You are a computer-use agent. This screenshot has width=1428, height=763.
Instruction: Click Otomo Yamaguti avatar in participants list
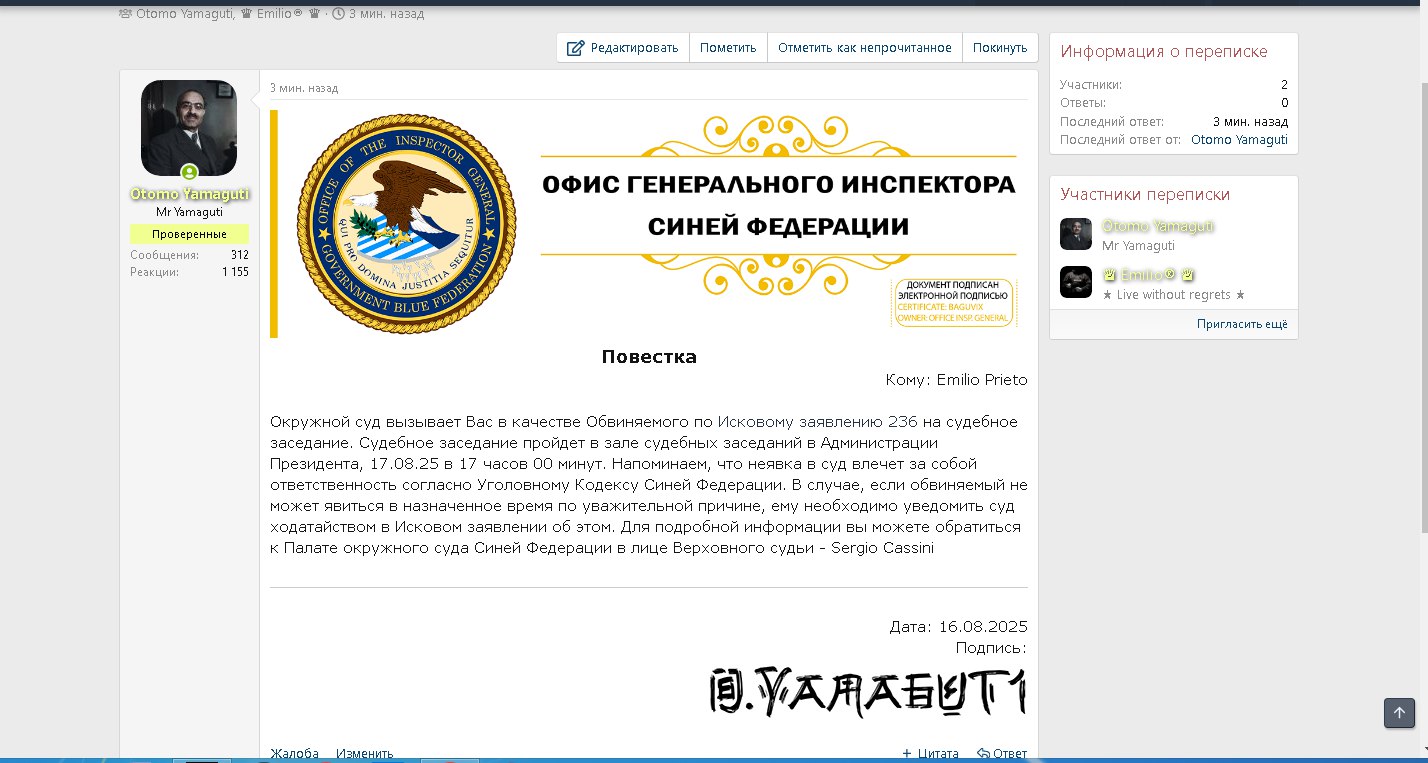click(1076, 234)
